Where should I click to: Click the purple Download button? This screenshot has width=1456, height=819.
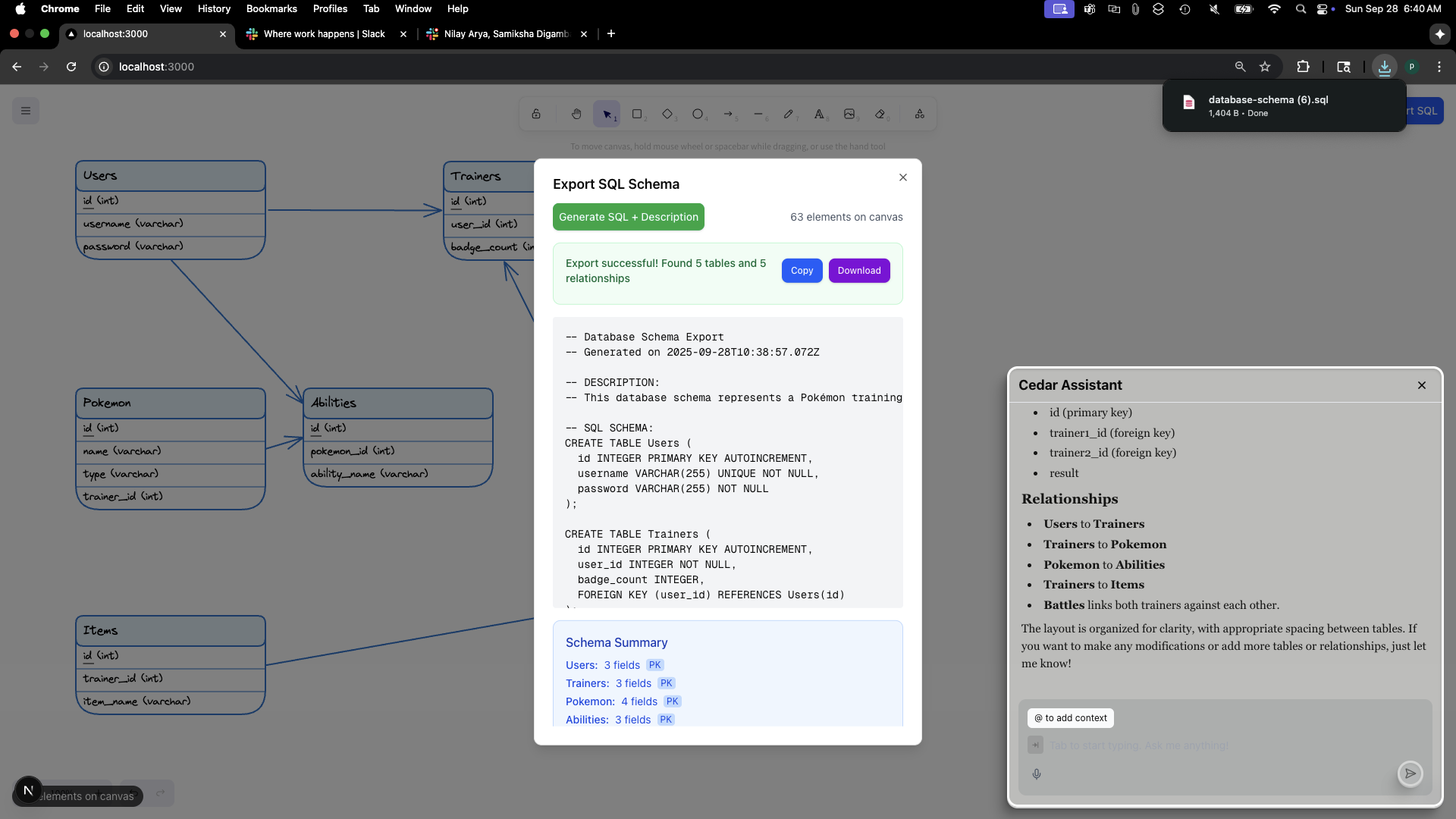[858, 271]
